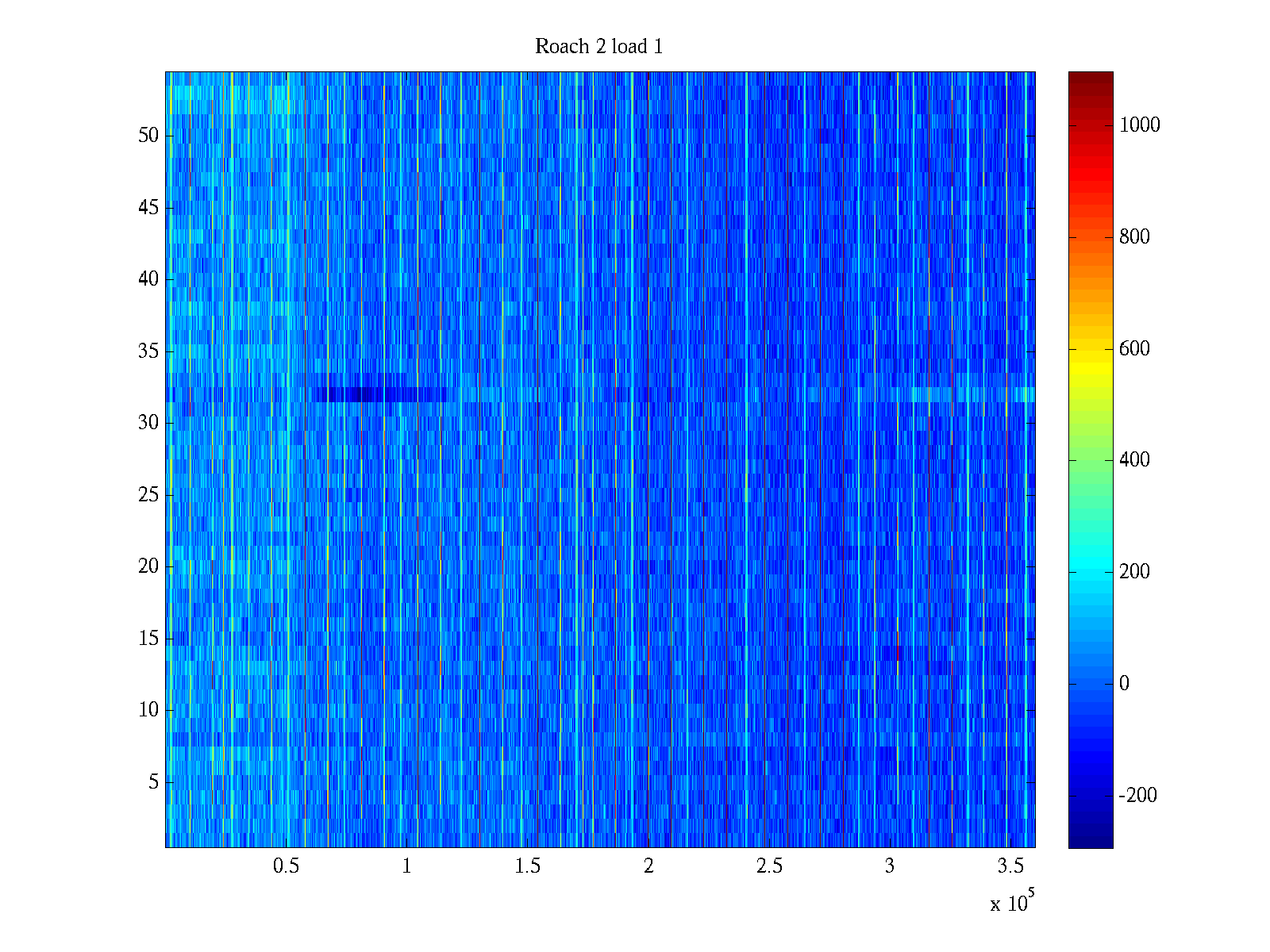Click the x-axis tick label "1.5"
Image resolution: width=1270 pixels, height=952 pixels.
click(528, 866)
